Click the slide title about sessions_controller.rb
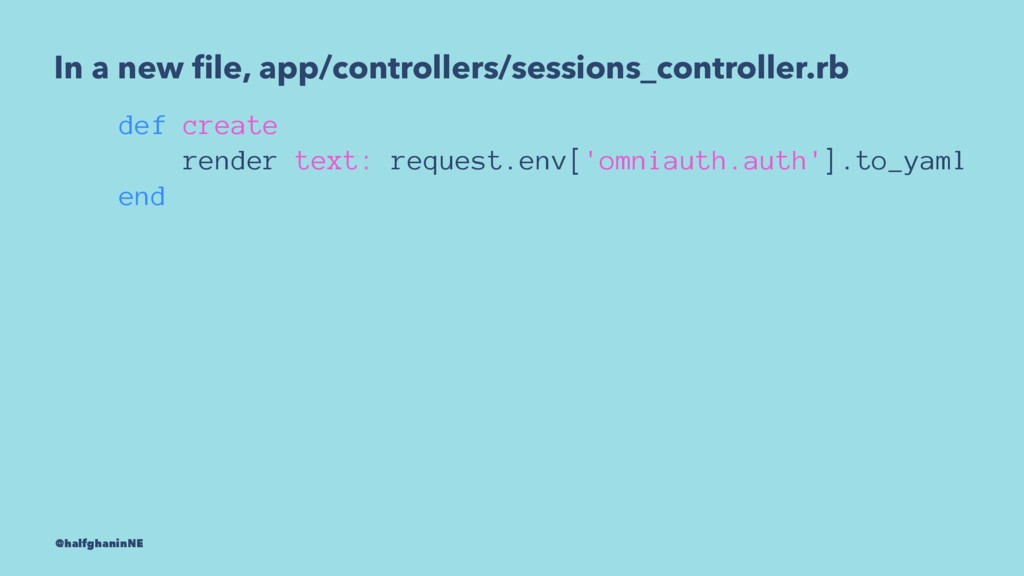Viewport: 1024px width, 576px height. pyautogui.click(x=451, y=68)
